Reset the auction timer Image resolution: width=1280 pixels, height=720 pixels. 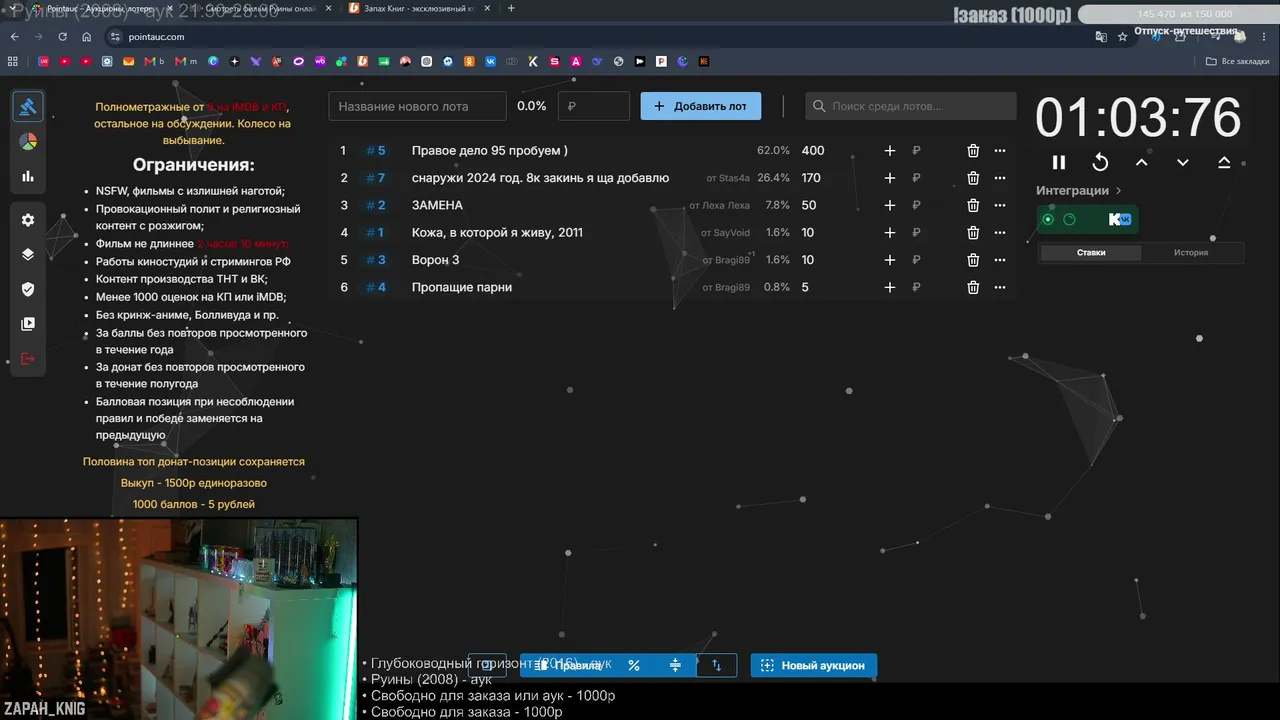(x=1100, y=162)
